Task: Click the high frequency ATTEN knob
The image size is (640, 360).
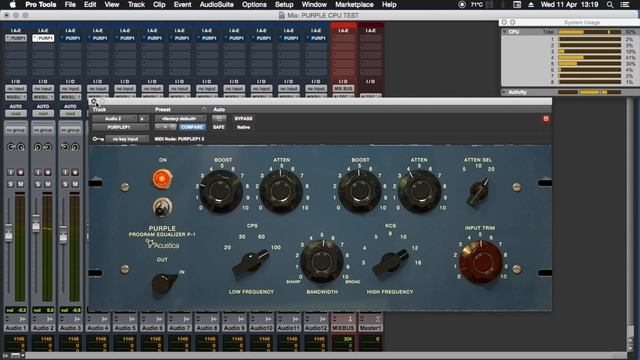Action: 419,191
